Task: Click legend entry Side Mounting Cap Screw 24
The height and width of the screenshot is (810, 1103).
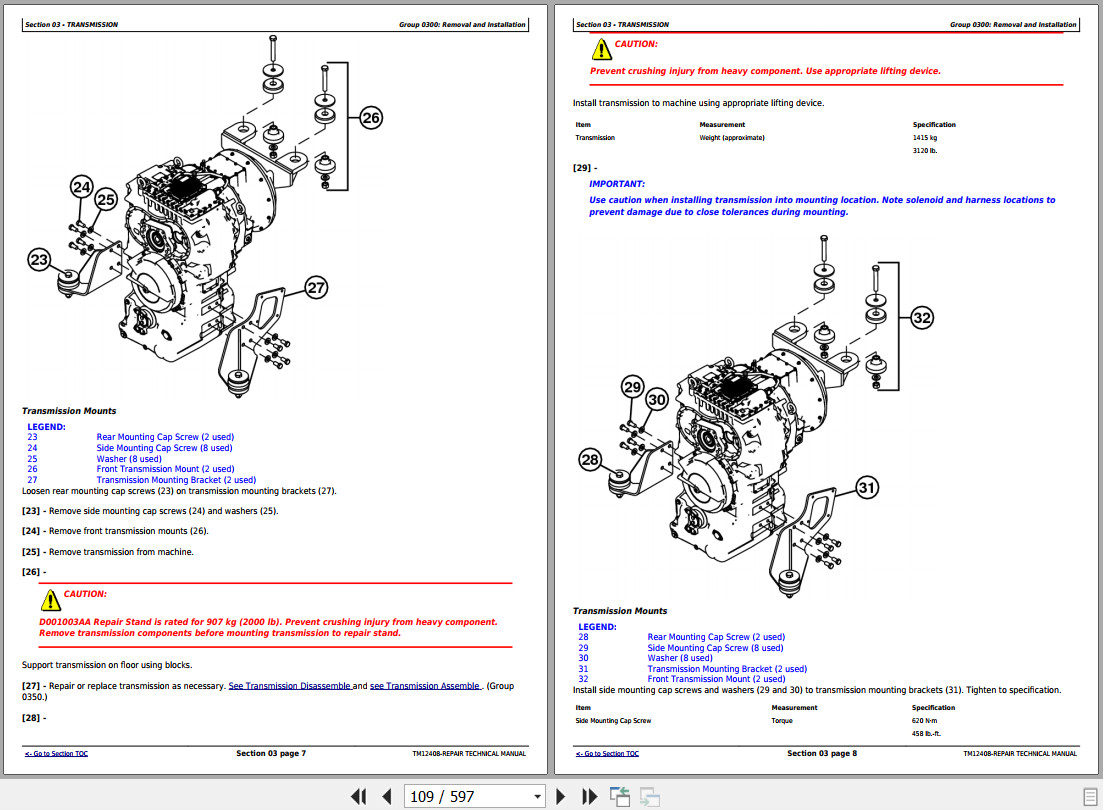Action: (129, 448)
